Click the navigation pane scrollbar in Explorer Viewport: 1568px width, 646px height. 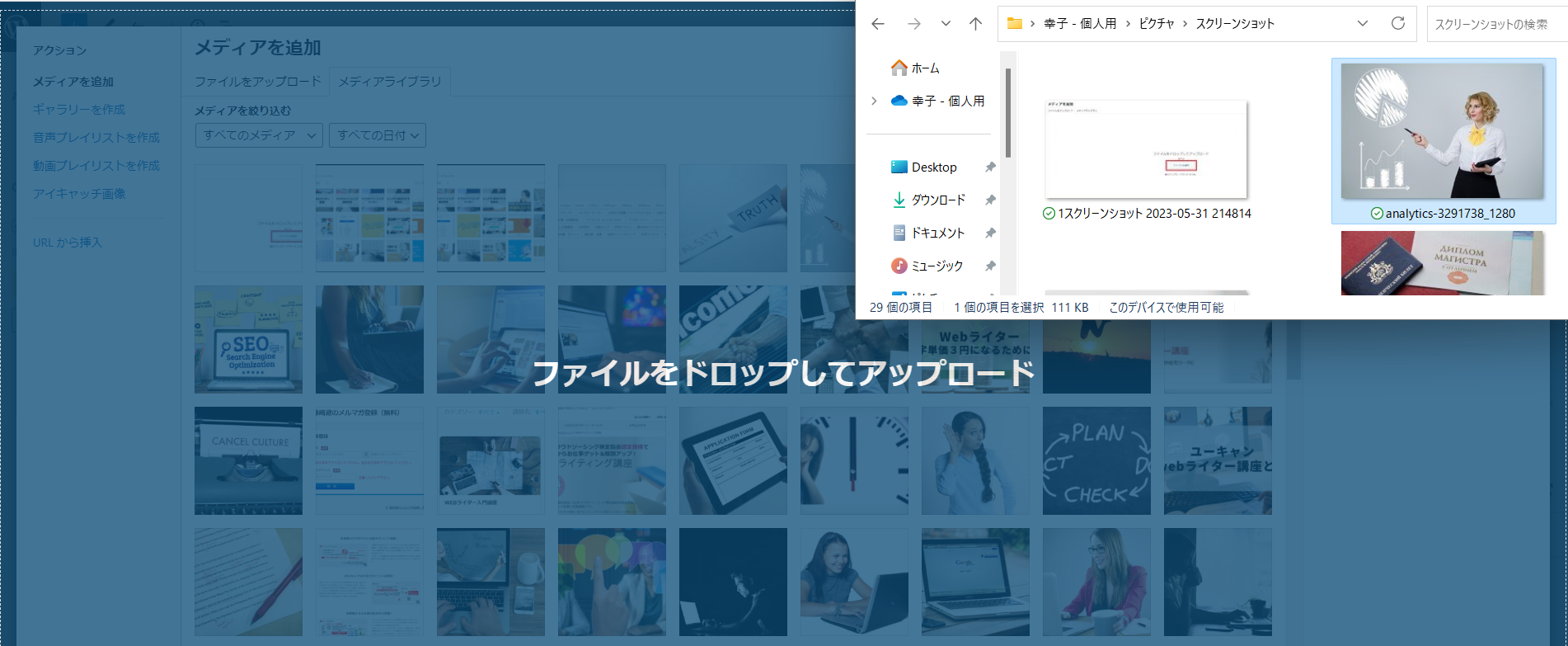tap(1007, 112)
